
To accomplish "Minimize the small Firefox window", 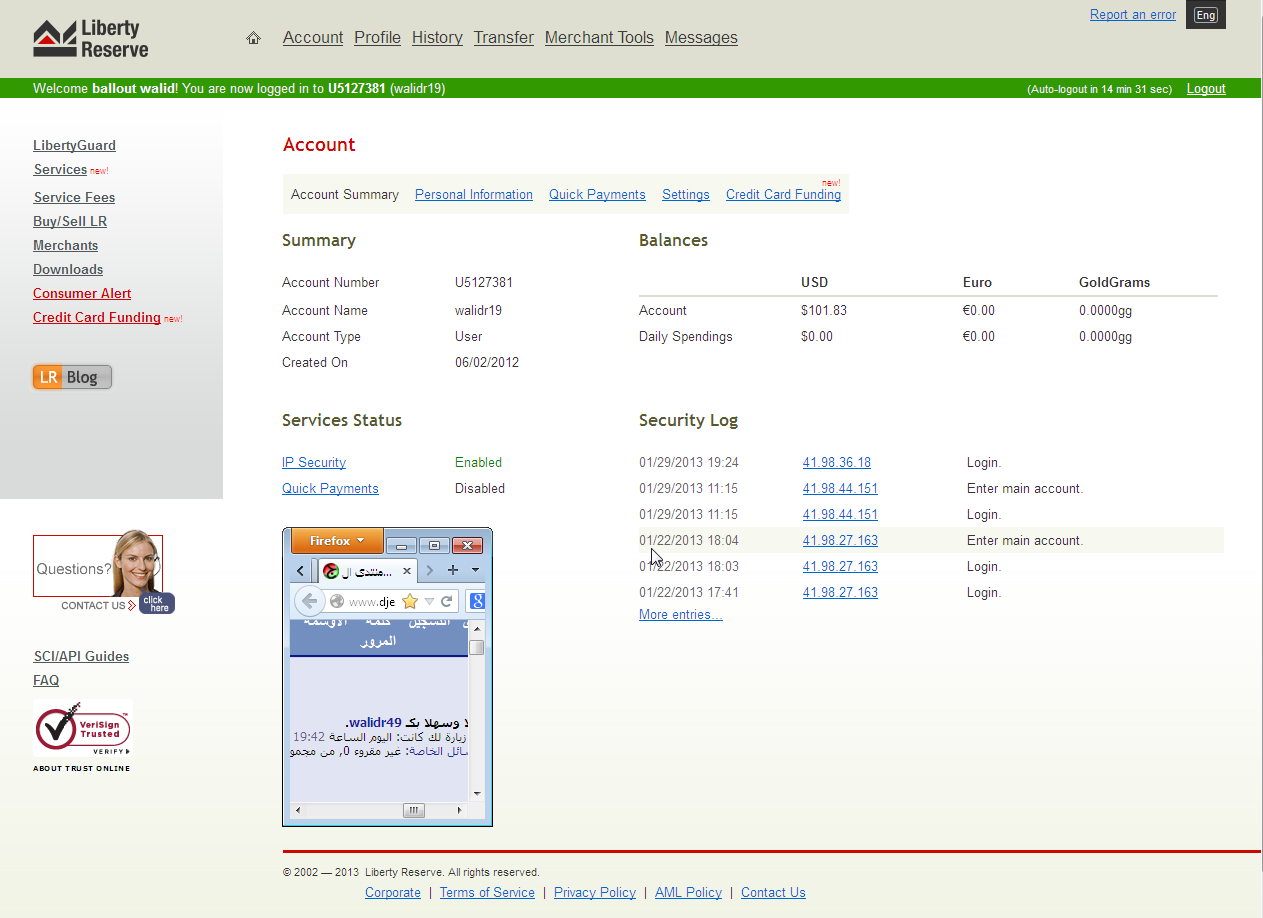I will click(401, 545).
